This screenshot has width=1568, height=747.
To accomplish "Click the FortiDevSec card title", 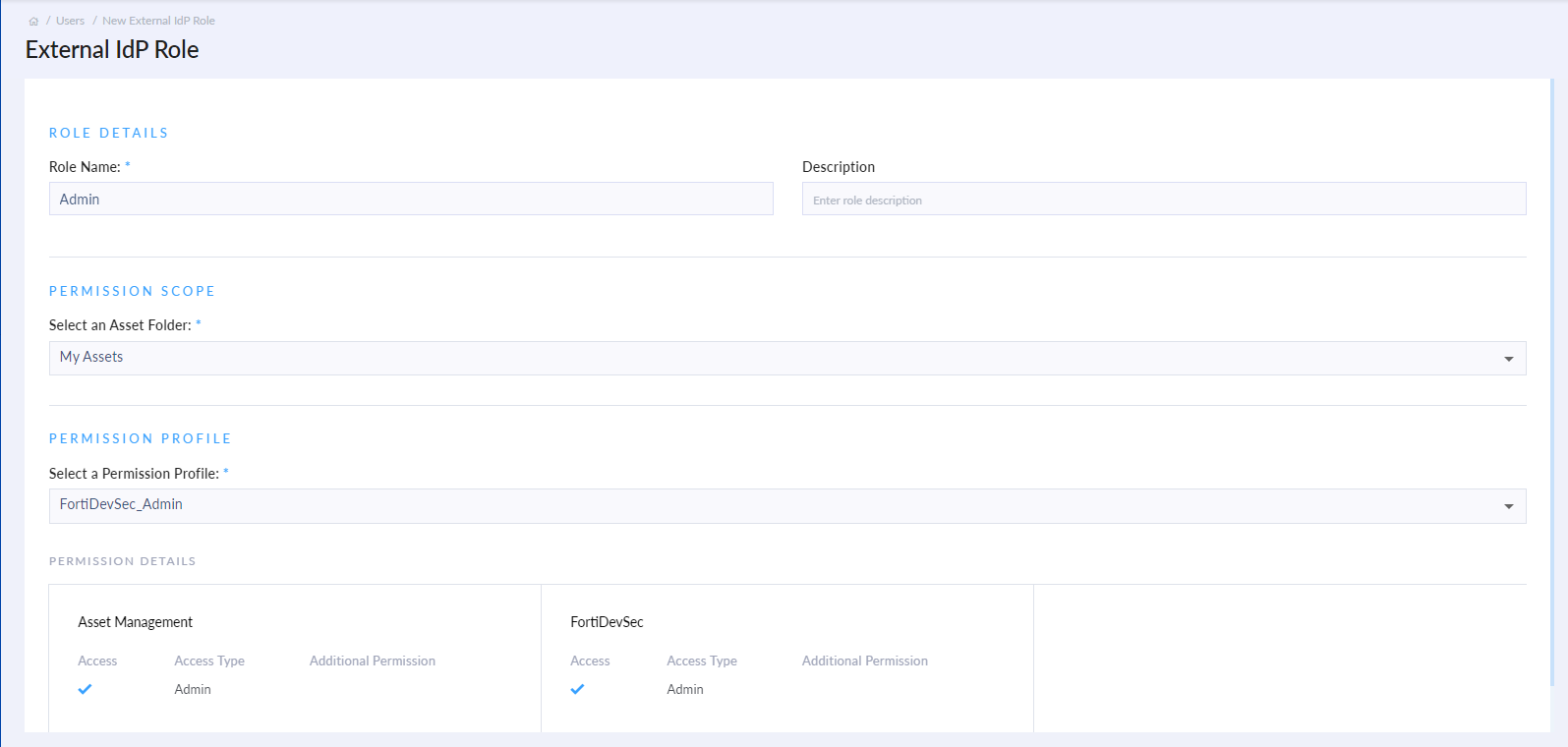I will pyautogui.click(x=607, y=622).
